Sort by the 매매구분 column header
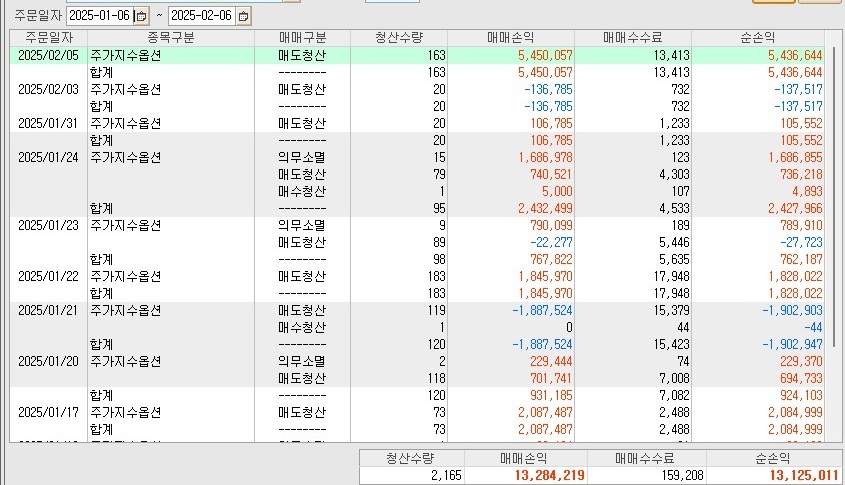The height and width of the screenshot is (485, 845). coord(302,38)
